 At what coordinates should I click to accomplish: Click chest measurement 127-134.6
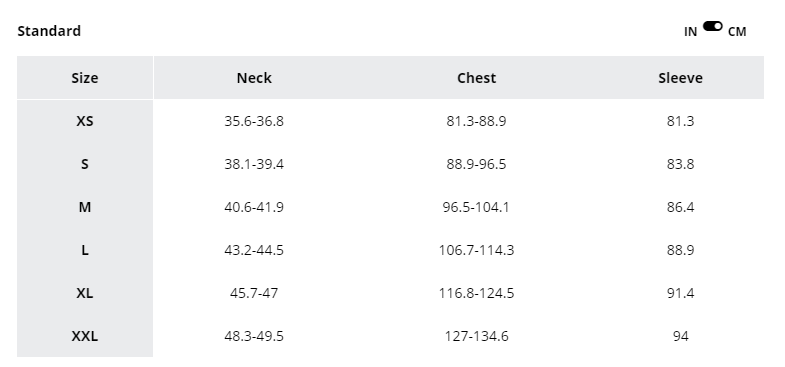coord(476,336)
